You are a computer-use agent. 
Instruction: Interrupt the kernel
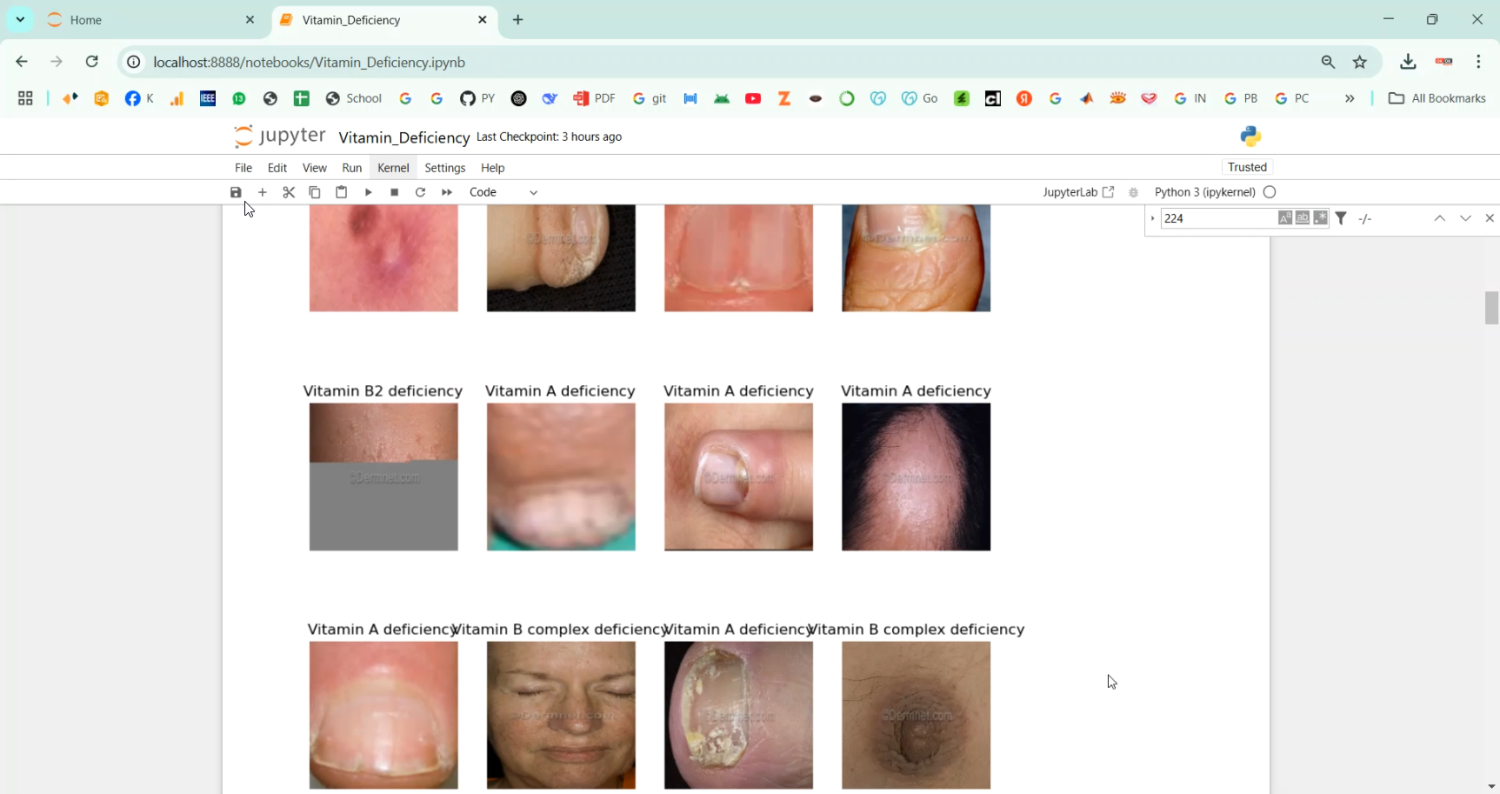point(394,191)
